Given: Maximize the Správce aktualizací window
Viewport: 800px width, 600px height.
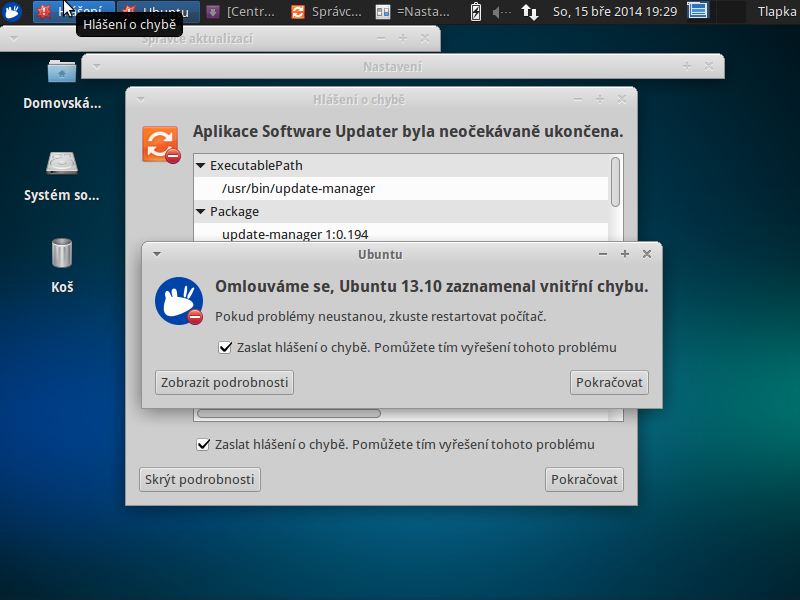Looking at the screenshot, I should tap(403, 38).
